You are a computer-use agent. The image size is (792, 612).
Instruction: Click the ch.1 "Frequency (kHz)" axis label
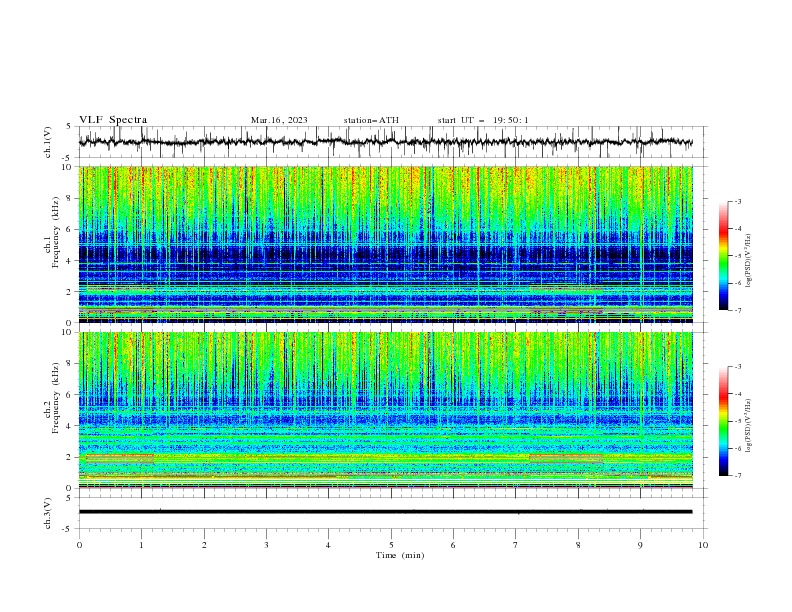pyautogui.click(x=55, y=232)
